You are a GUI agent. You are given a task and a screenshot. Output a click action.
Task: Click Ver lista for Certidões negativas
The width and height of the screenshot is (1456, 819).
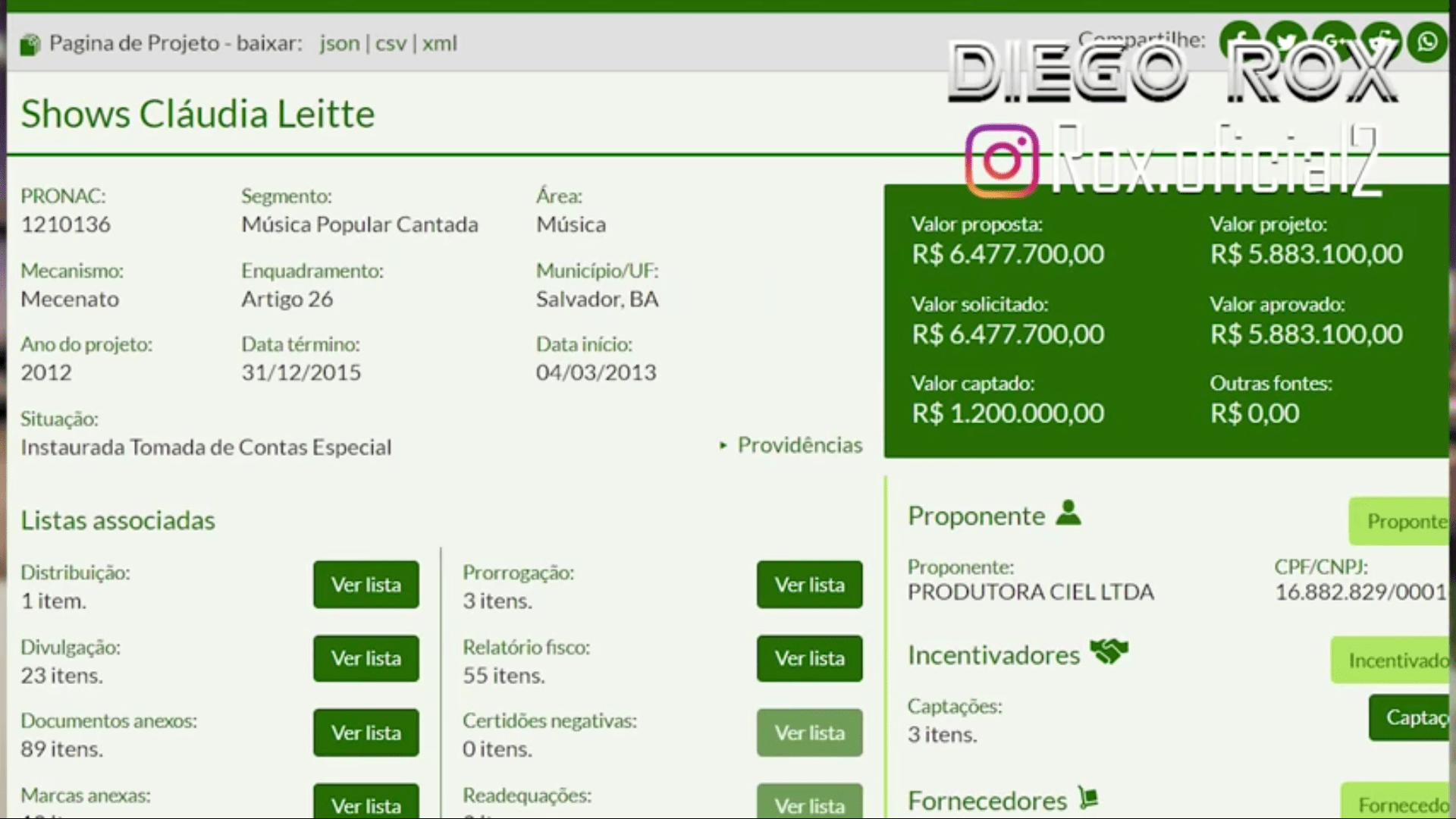click(x=809, y=733)
